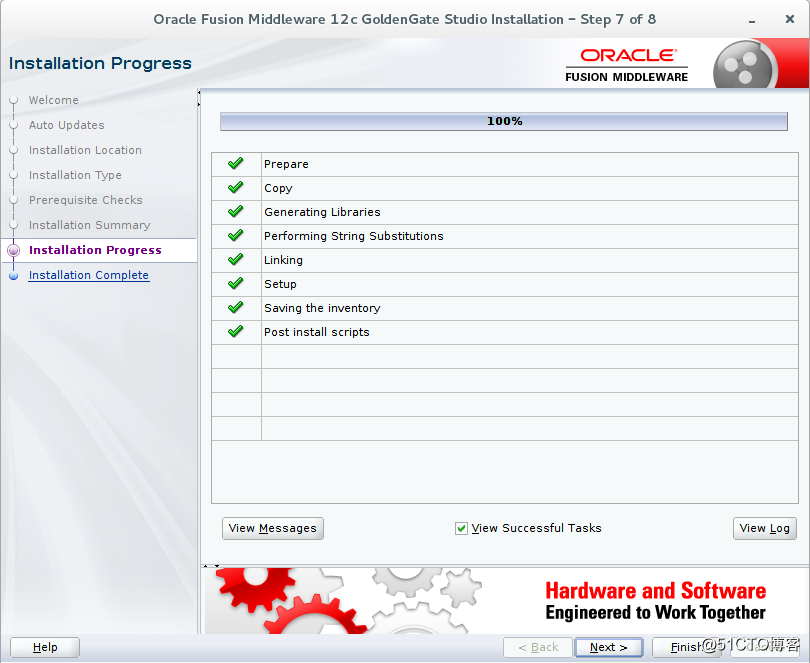Click the checkmark for Post install scripts
The width and height of the screenshot is (810, 663).
tap(236, 331)
